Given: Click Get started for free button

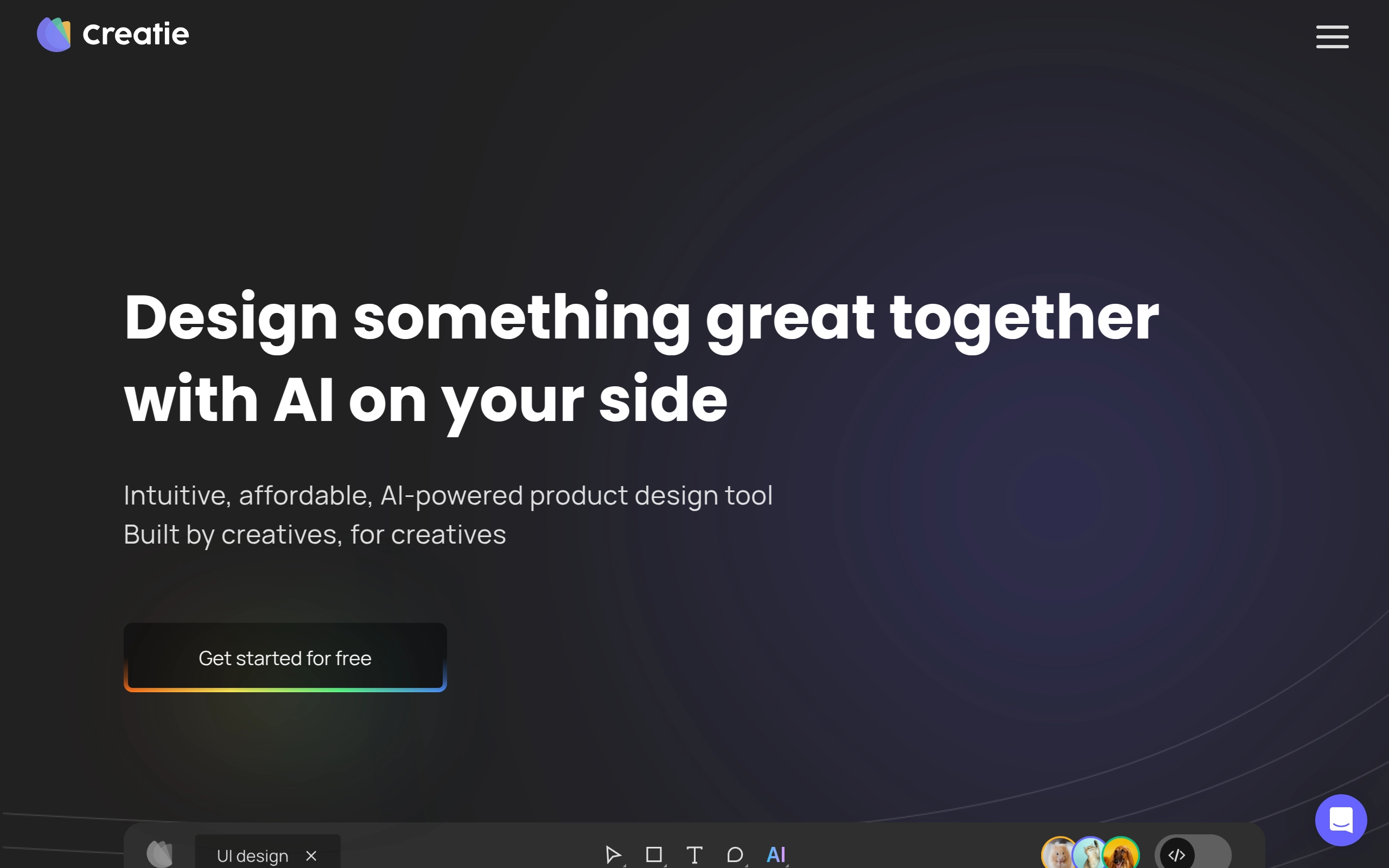Looking at the screenshot, I should tap(285, 657).
